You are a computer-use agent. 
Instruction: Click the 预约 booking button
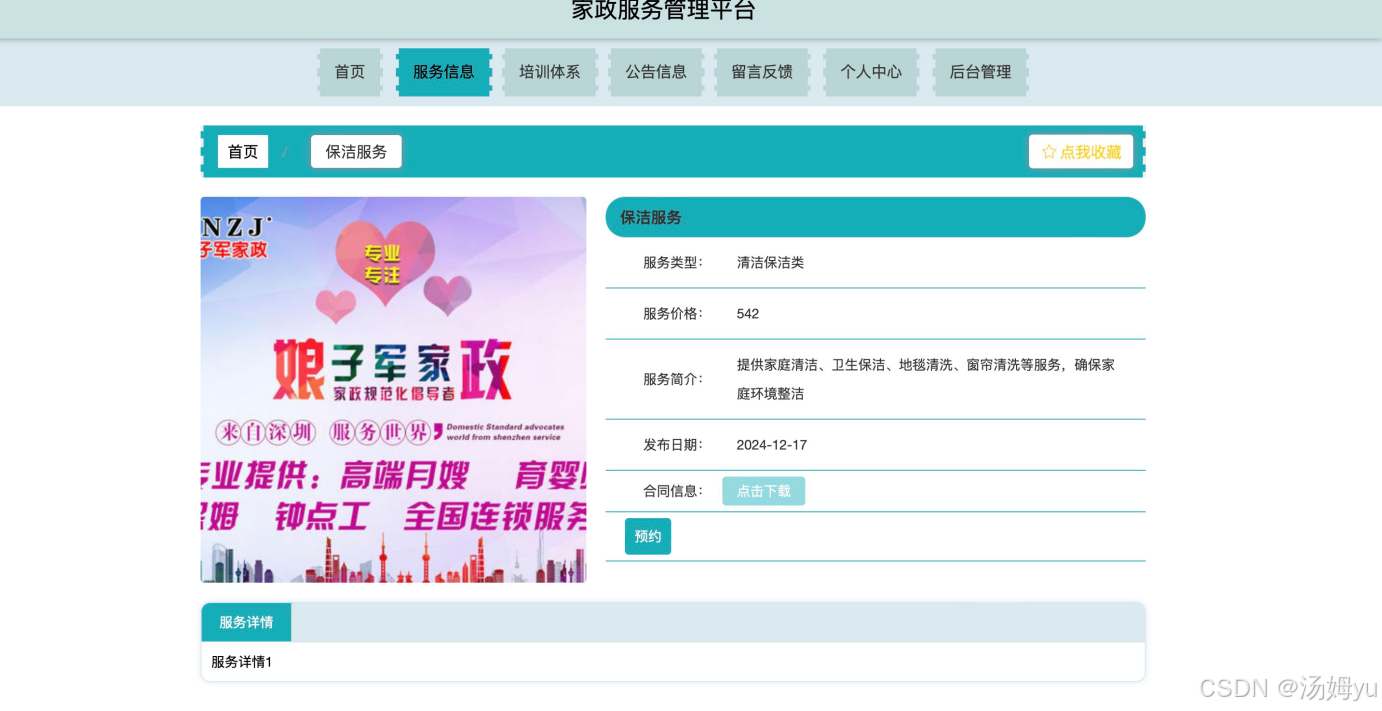pyautogui.click(x=648, y=536)
